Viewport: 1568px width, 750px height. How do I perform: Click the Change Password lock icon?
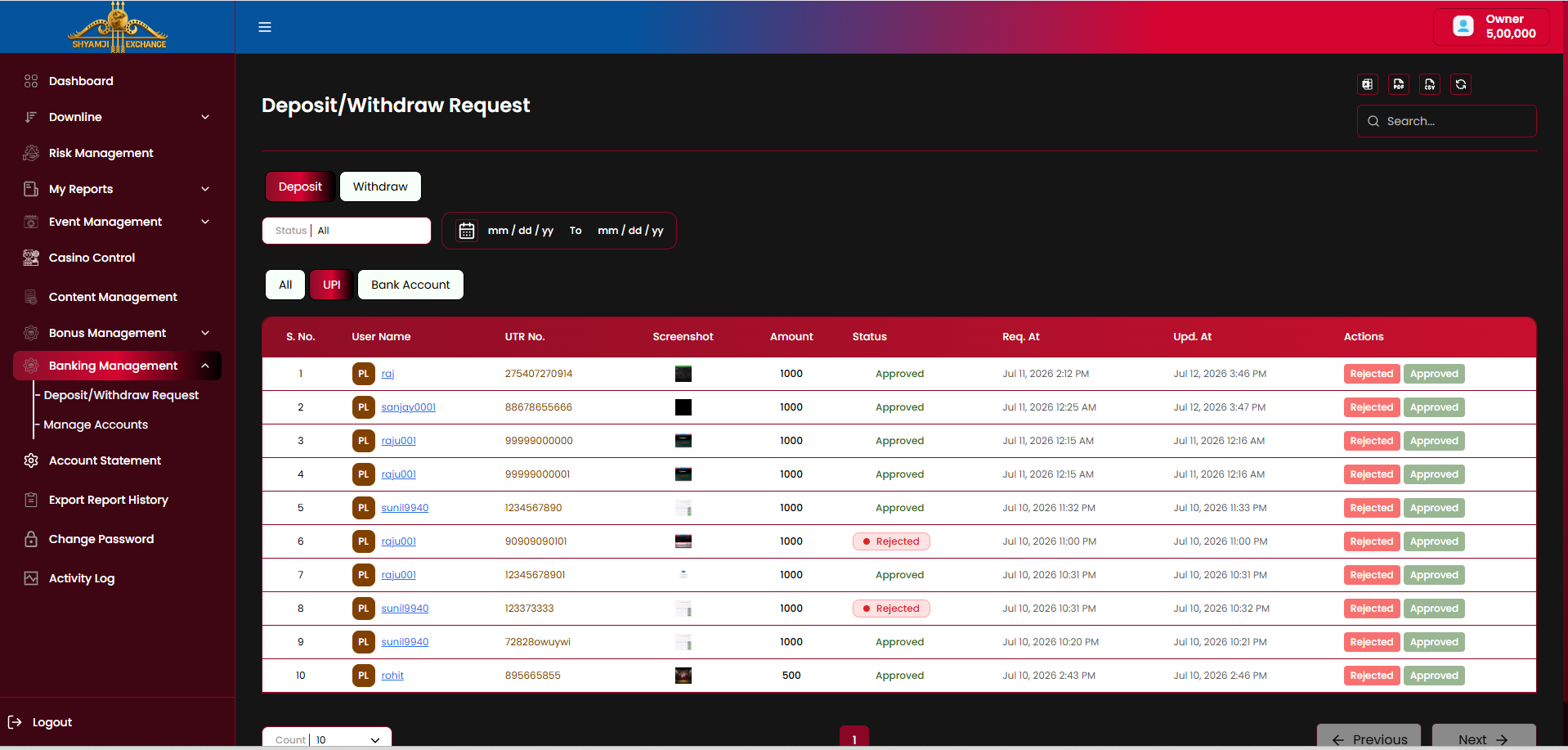[31, 539]
